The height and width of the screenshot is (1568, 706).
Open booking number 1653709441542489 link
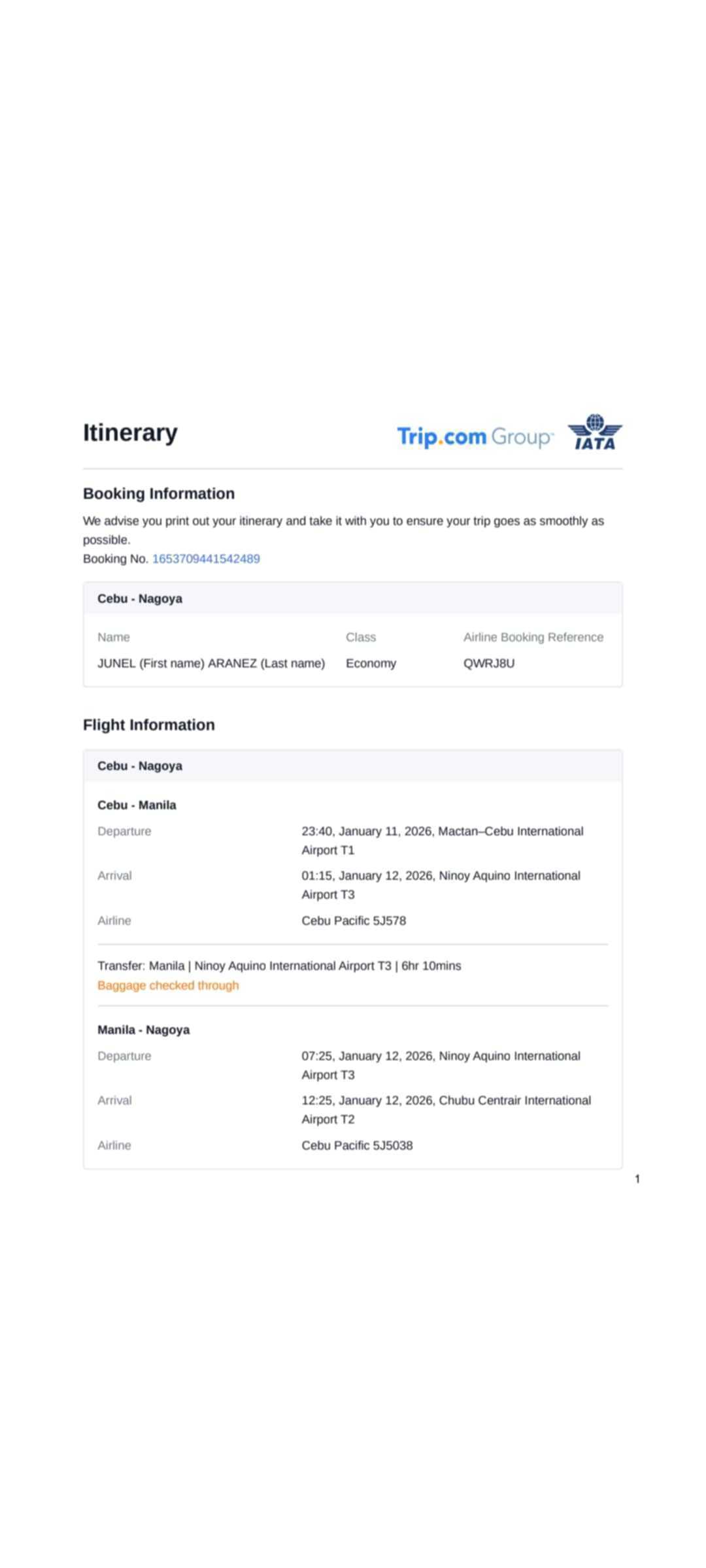[206, 559]
